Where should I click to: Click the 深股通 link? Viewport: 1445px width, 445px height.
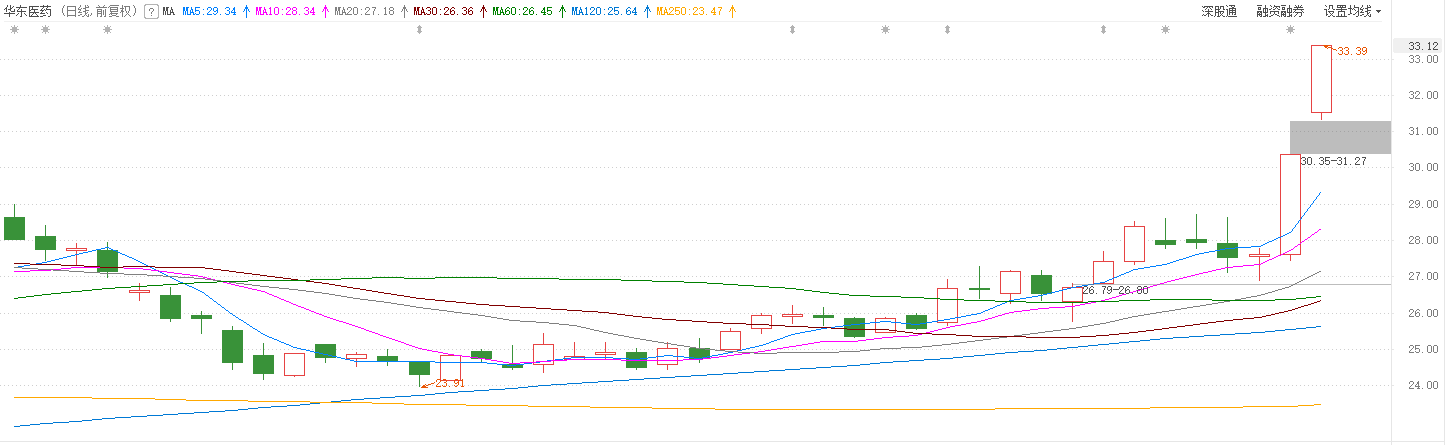pyautogui.click(x=1219, y=12)
